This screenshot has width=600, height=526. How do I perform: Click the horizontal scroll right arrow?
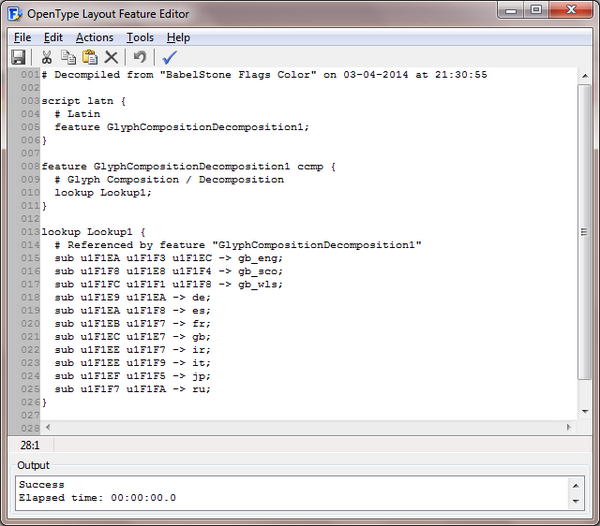[569, 427]
